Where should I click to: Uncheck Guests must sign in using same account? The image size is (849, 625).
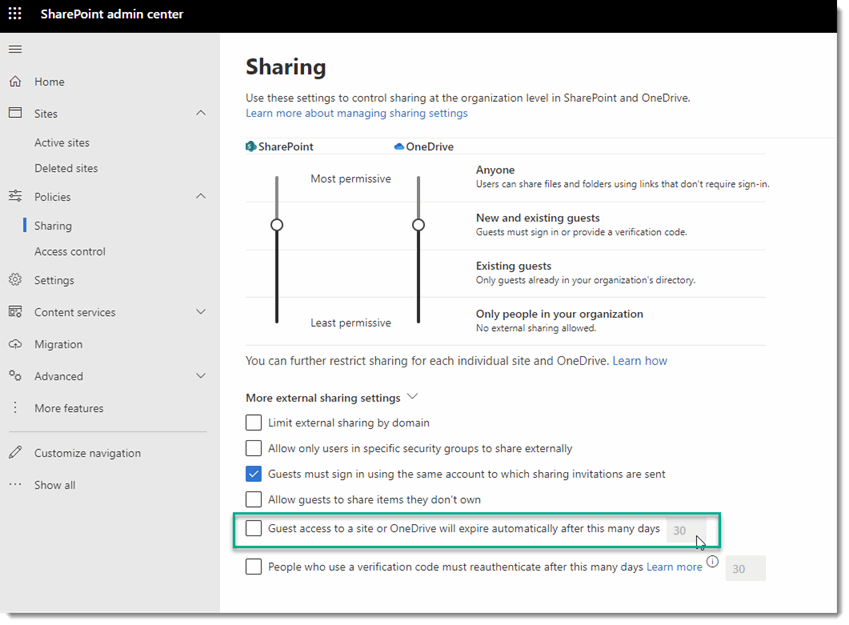[x=254, y=474]
